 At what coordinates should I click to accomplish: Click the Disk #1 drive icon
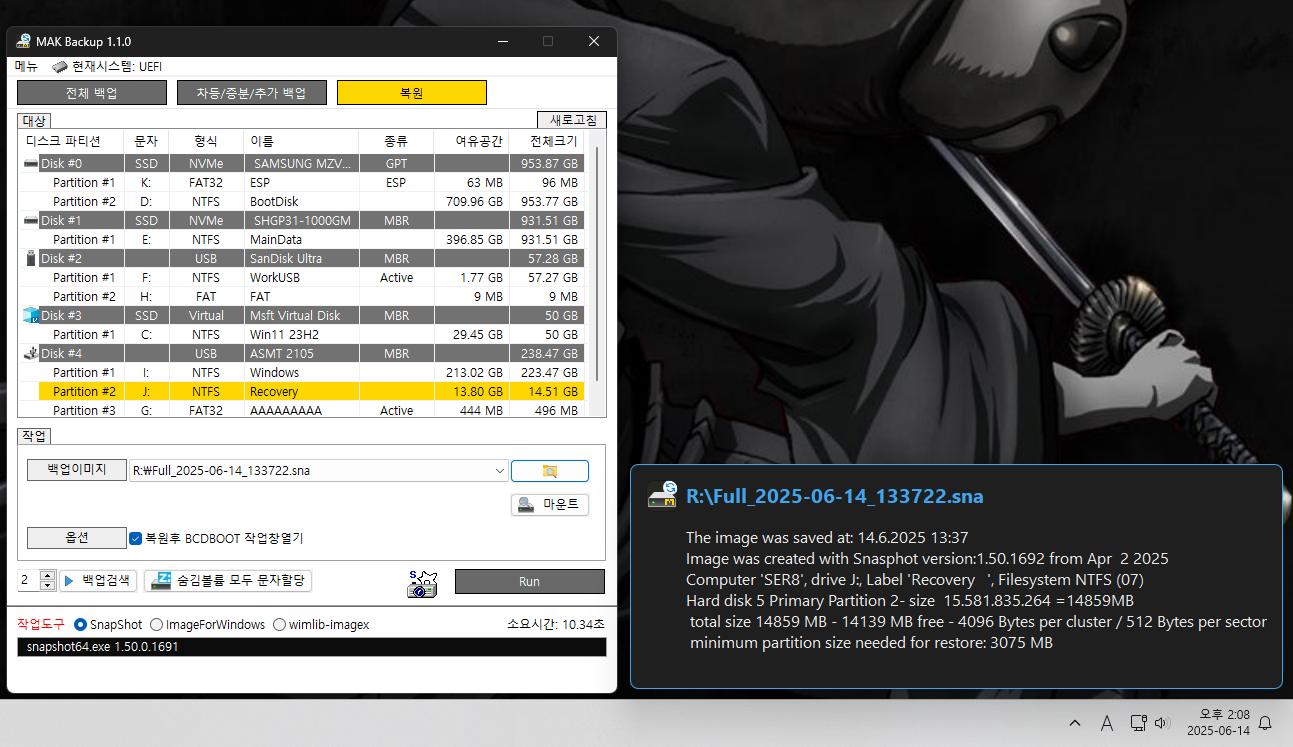[x=30, y=220]
